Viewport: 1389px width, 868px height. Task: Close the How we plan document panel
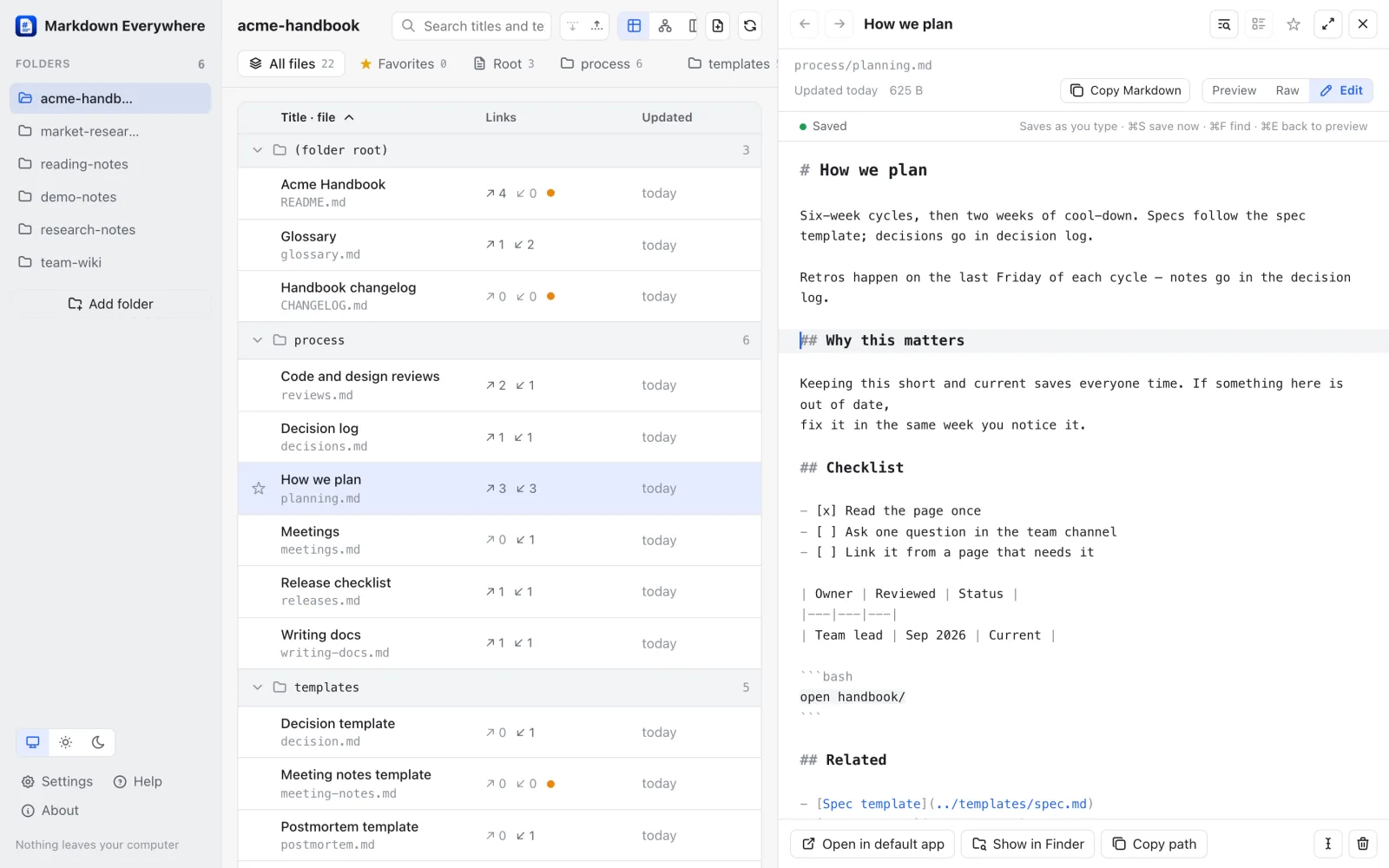[1363, 24]
